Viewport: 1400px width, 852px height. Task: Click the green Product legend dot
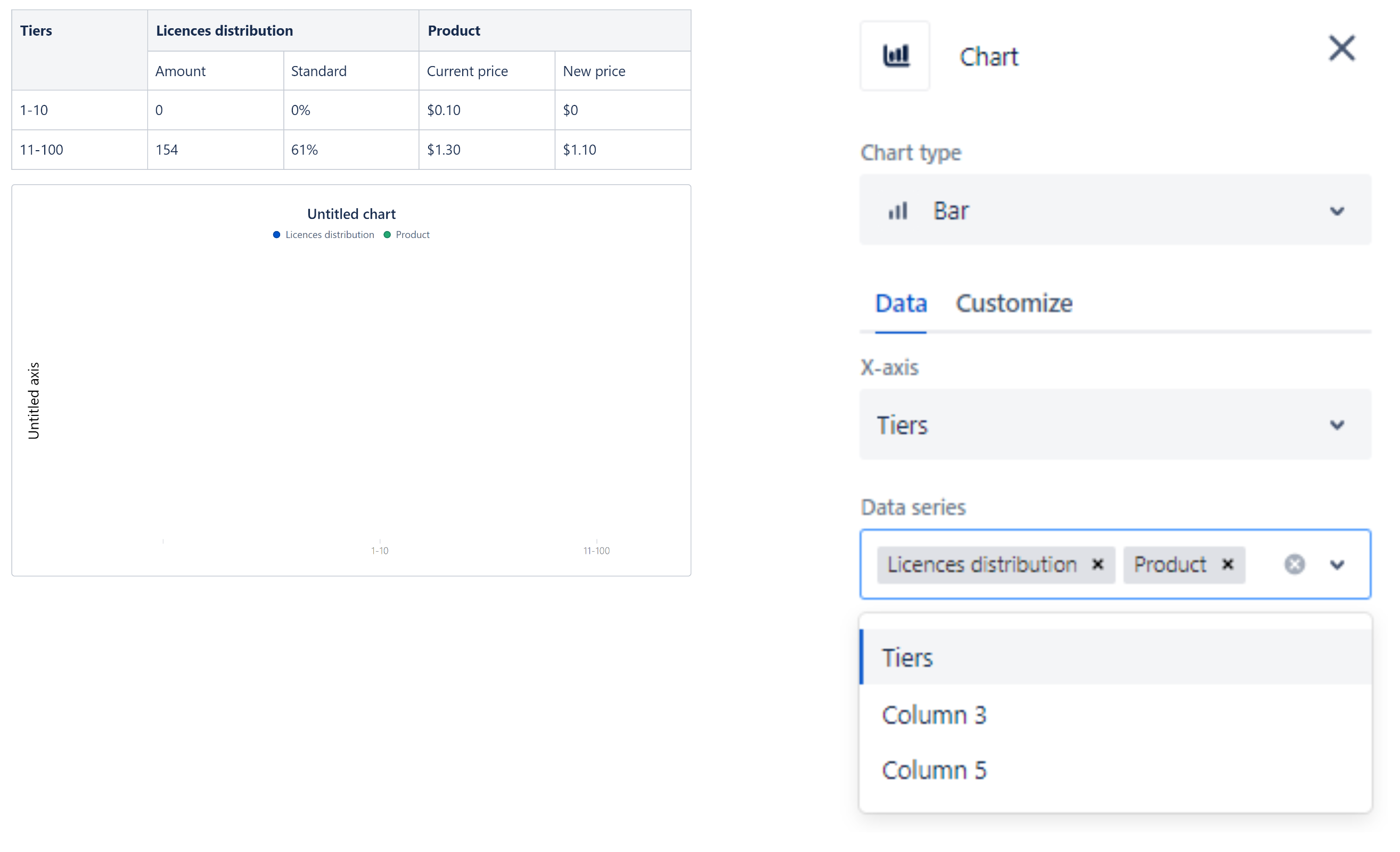click(387, 235)
